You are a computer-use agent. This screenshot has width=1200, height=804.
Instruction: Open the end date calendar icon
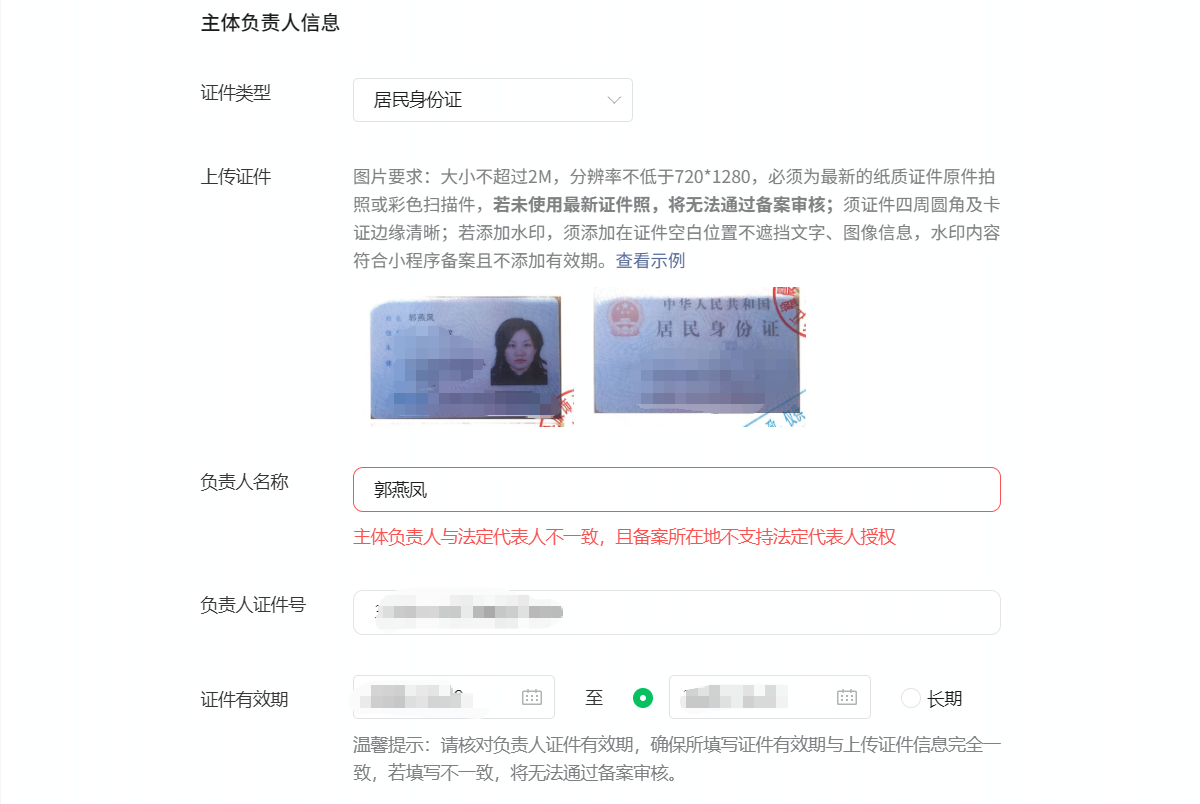pyautogui.click(x=847, y=697)
